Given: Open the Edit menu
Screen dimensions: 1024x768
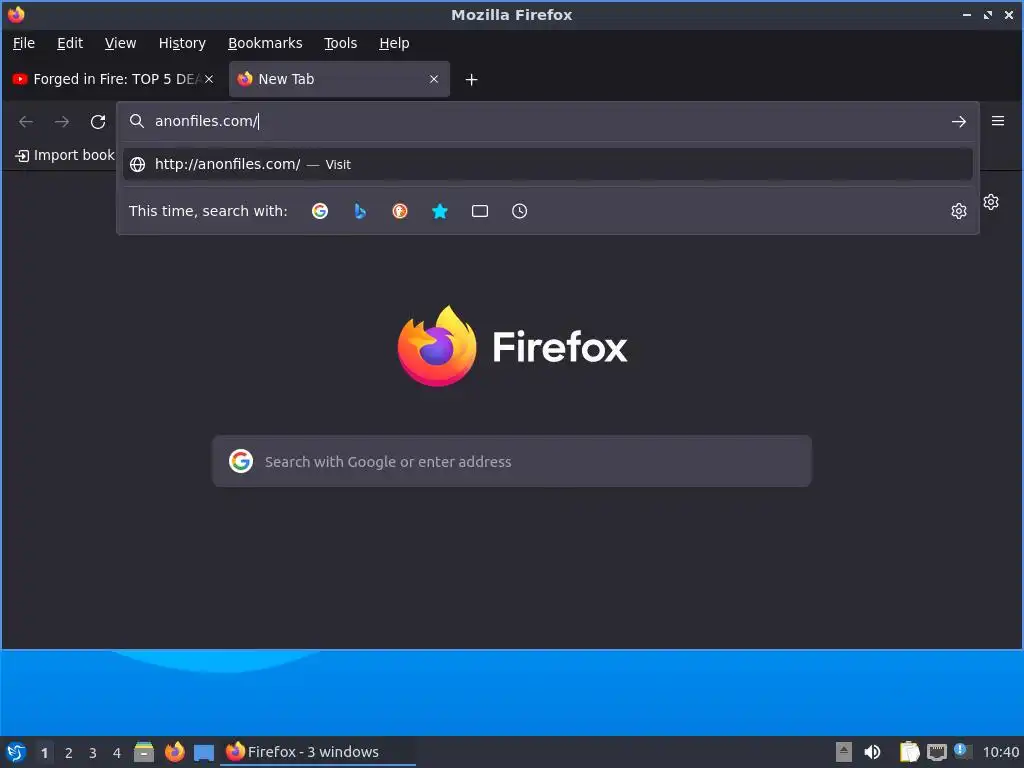Looking at the screenshot, I should pos(70,43).
